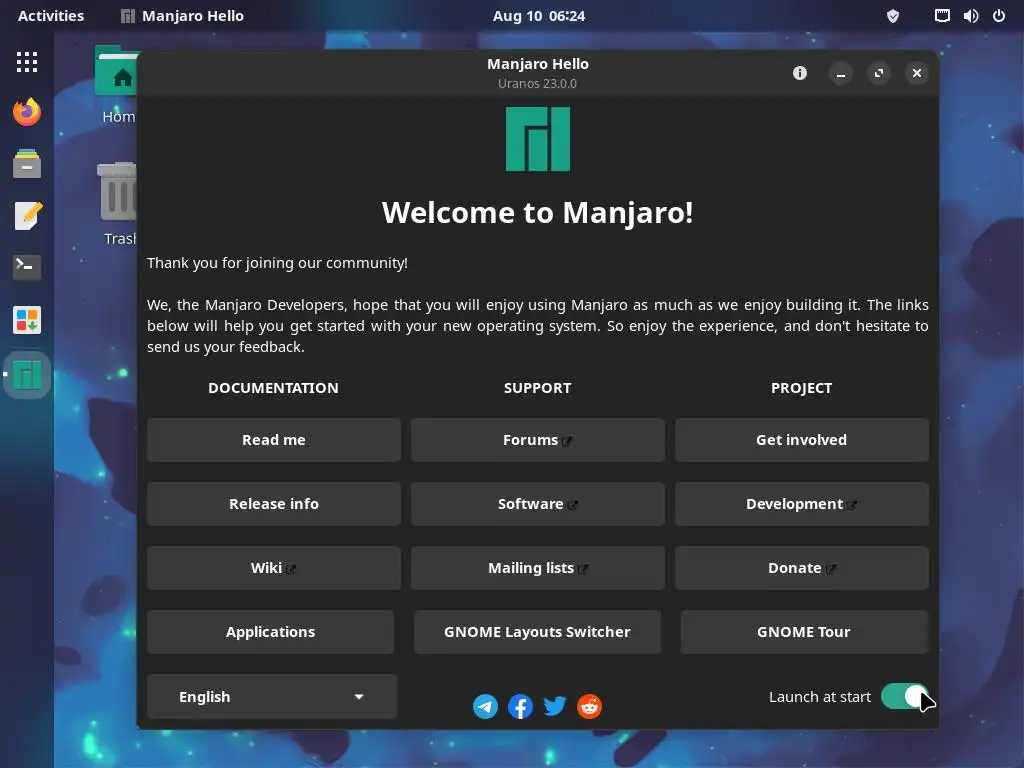The height and width of the screenshot is (768, 1024).
Task: Click the Applications button
Action: click(270, 632)
